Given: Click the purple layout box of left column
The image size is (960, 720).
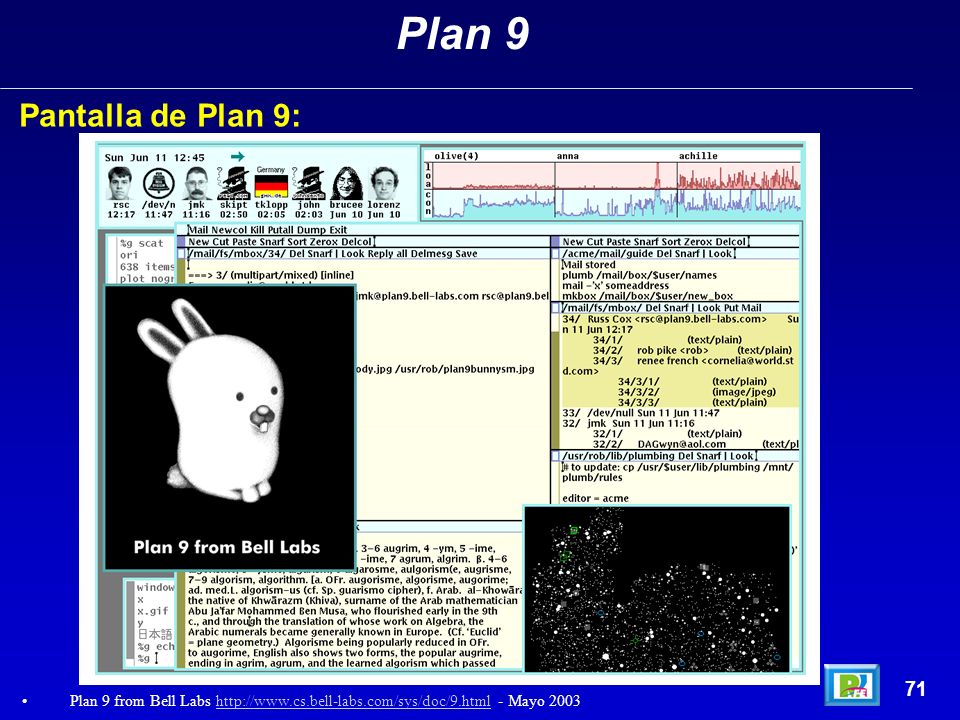Looking at the screenshot, I should tap(181, 242).
